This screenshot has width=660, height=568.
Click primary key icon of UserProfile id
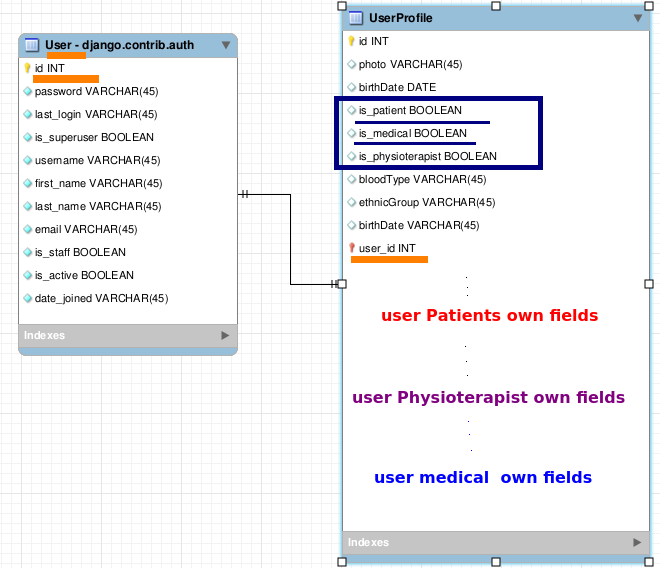click(351, 41)
